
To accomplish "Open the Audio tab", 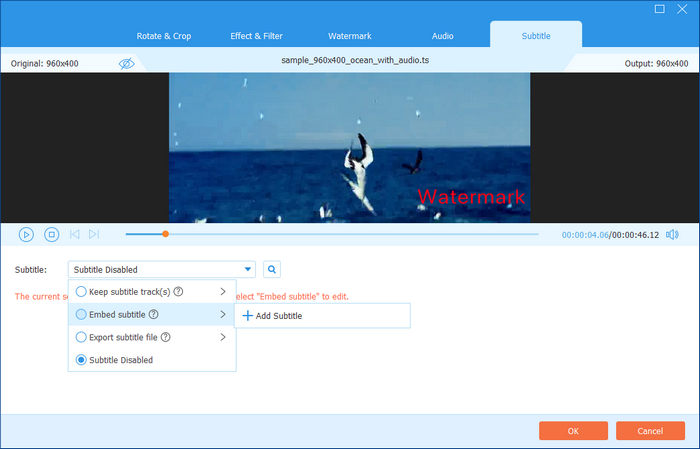I will point(442,36).
